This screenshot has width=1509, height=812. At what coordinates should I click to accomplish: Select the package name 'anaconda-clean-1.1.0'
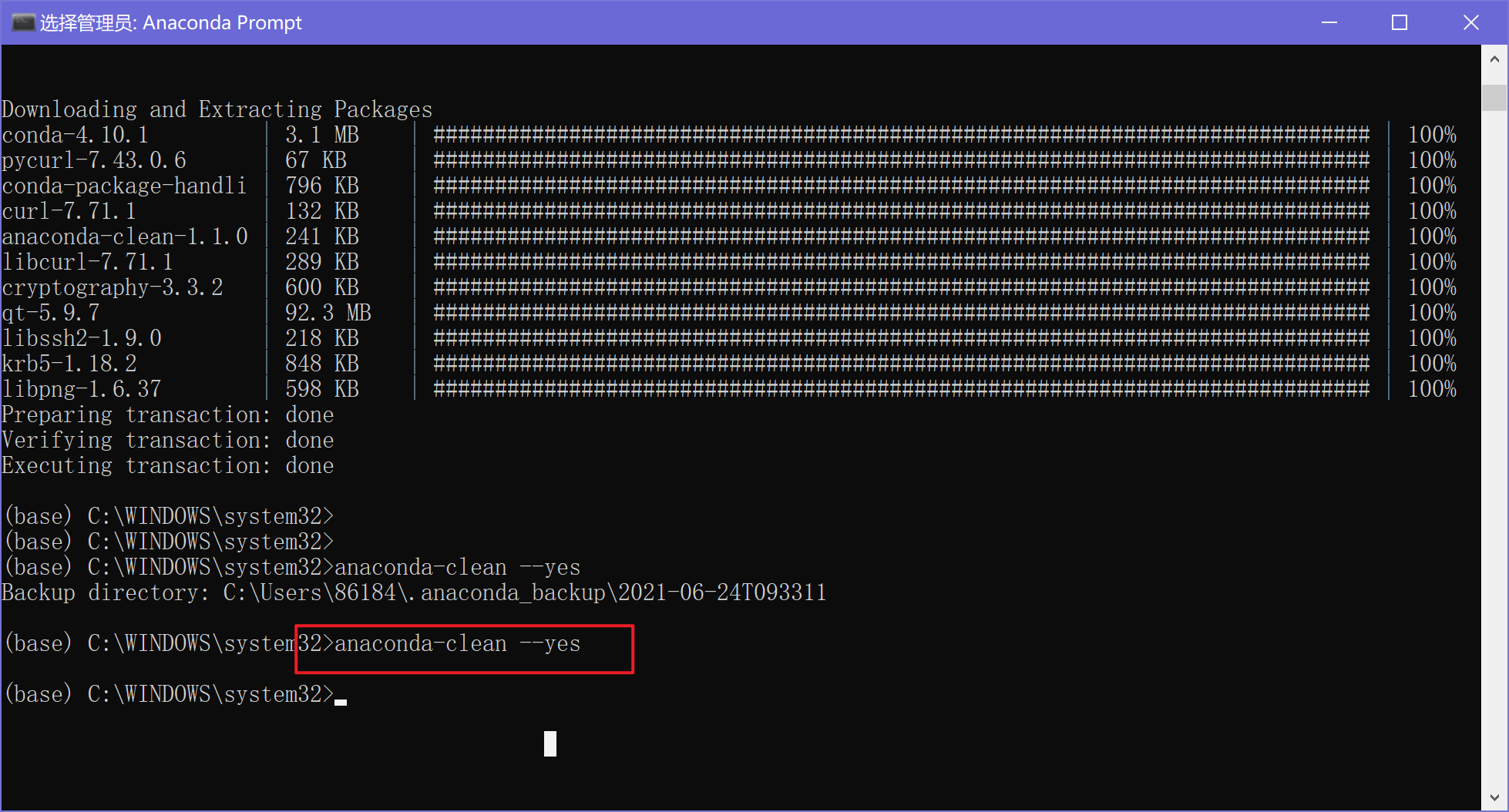coord(125,237)
